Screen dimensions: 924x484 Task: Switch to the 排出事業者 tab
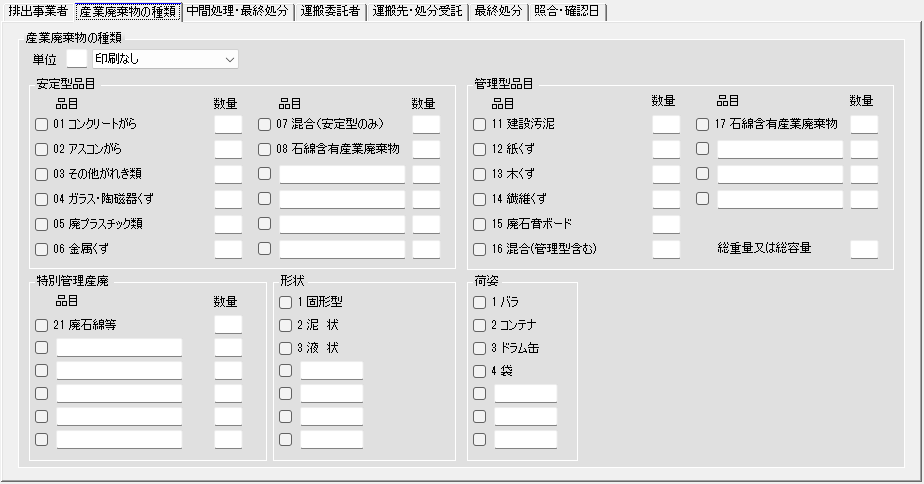point(38,11)
